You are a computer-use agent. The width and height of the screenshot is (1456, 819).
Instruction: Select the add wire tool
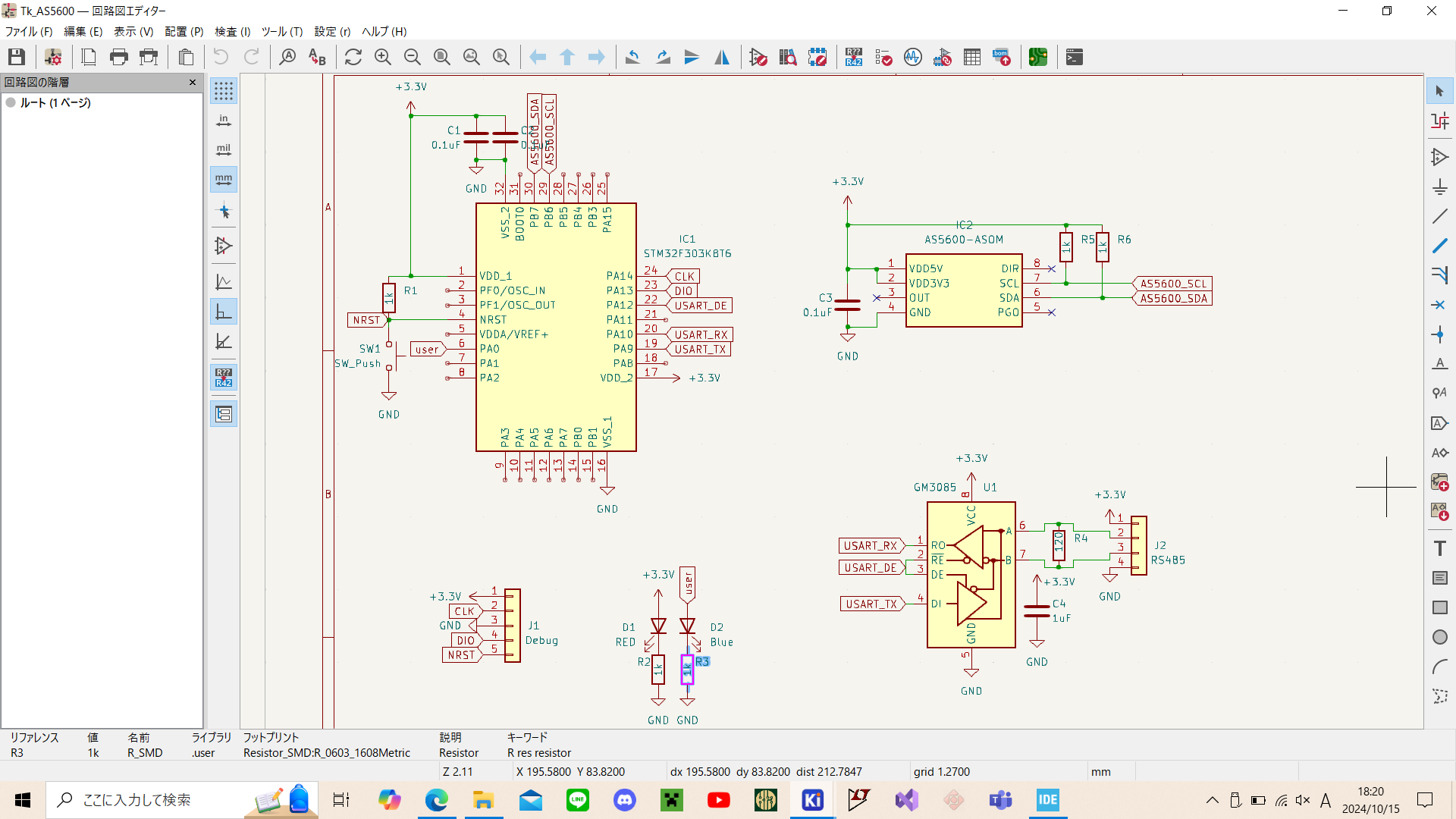tap(1439, 216)
